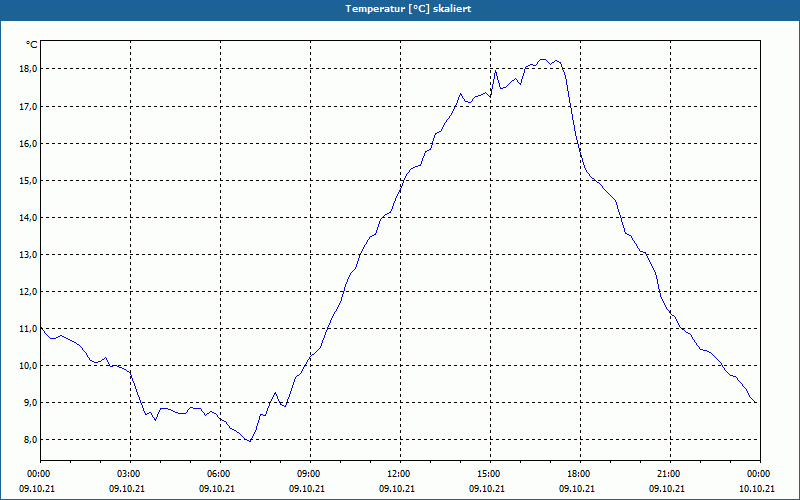Image resolution: width=800 pixels, height=500 pixels.
Task: Select the '09.10.21' date under 09:00
Action: tap(307, 489)
